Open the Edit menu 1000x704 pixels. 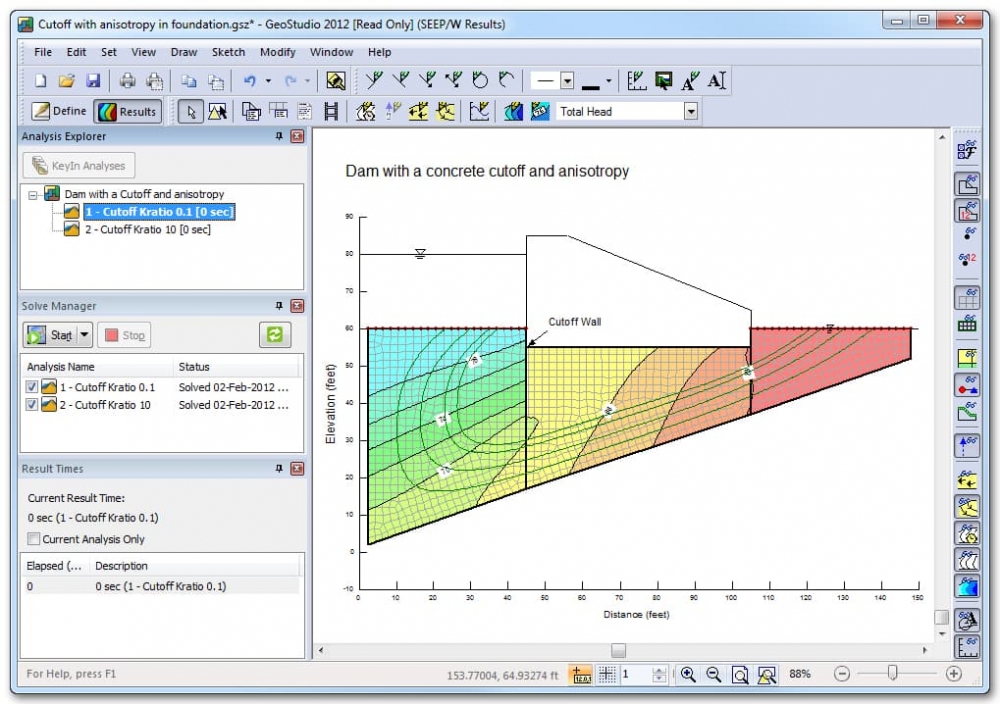pos(76,52)
